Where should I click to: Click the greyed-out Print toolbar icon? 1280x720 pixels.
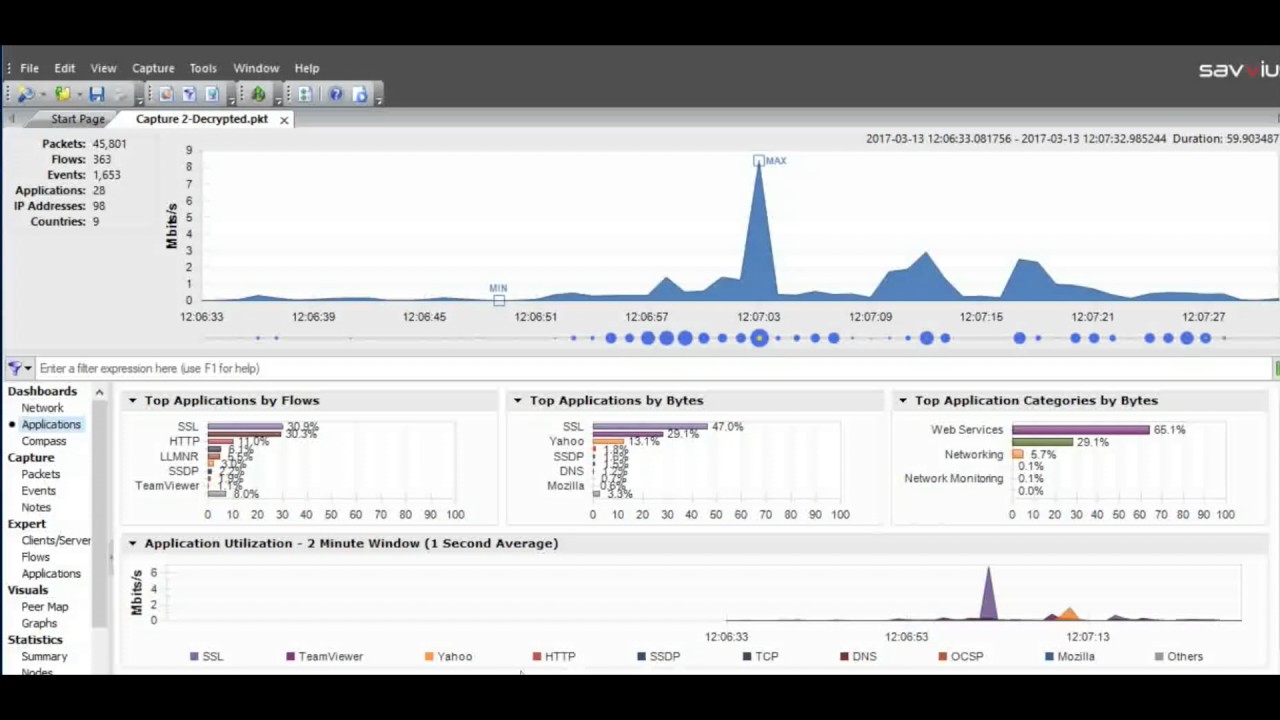[x=120, y=94]
